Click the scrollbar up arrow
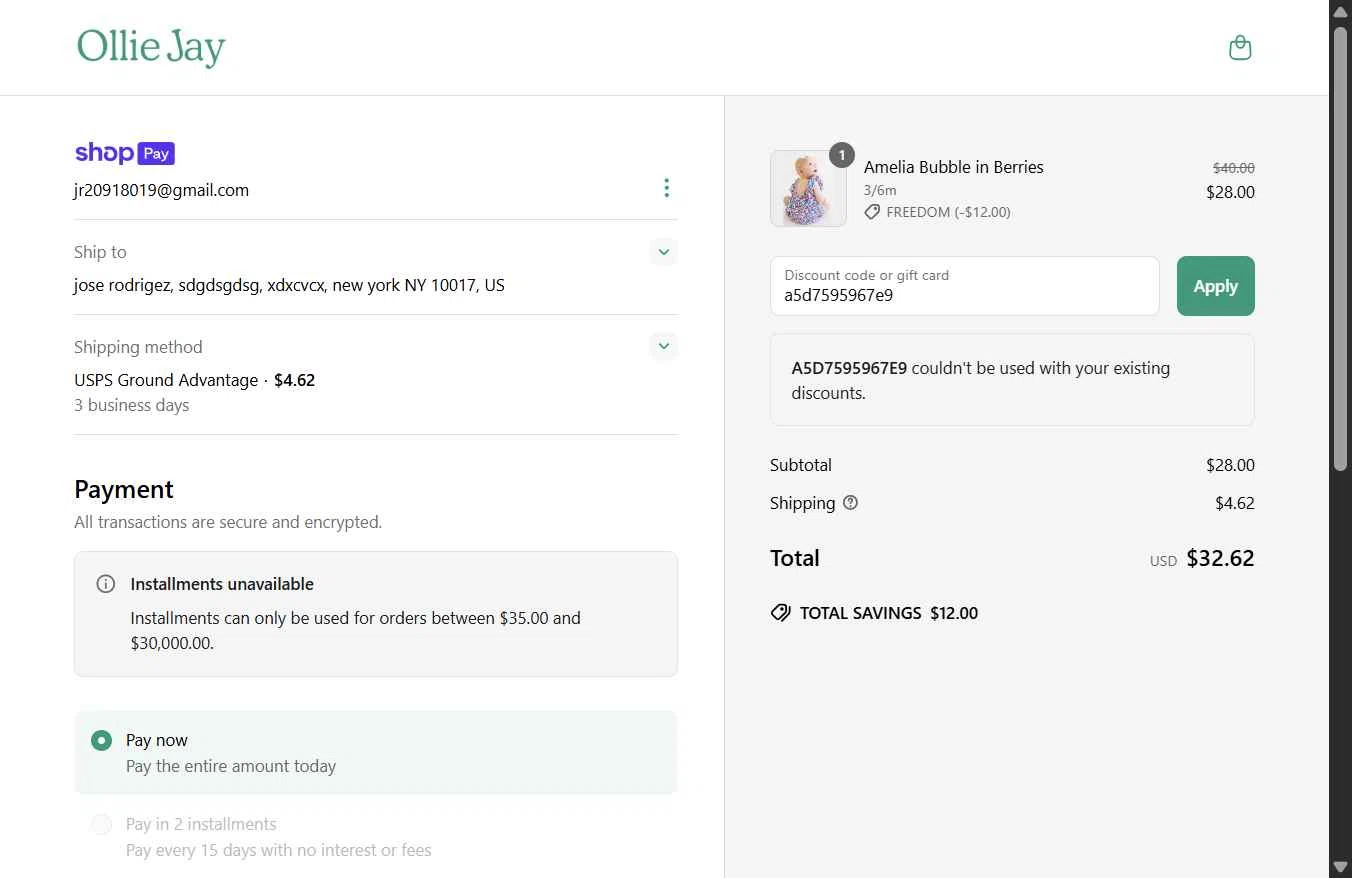1352x878 pixels. [1340, 11]
